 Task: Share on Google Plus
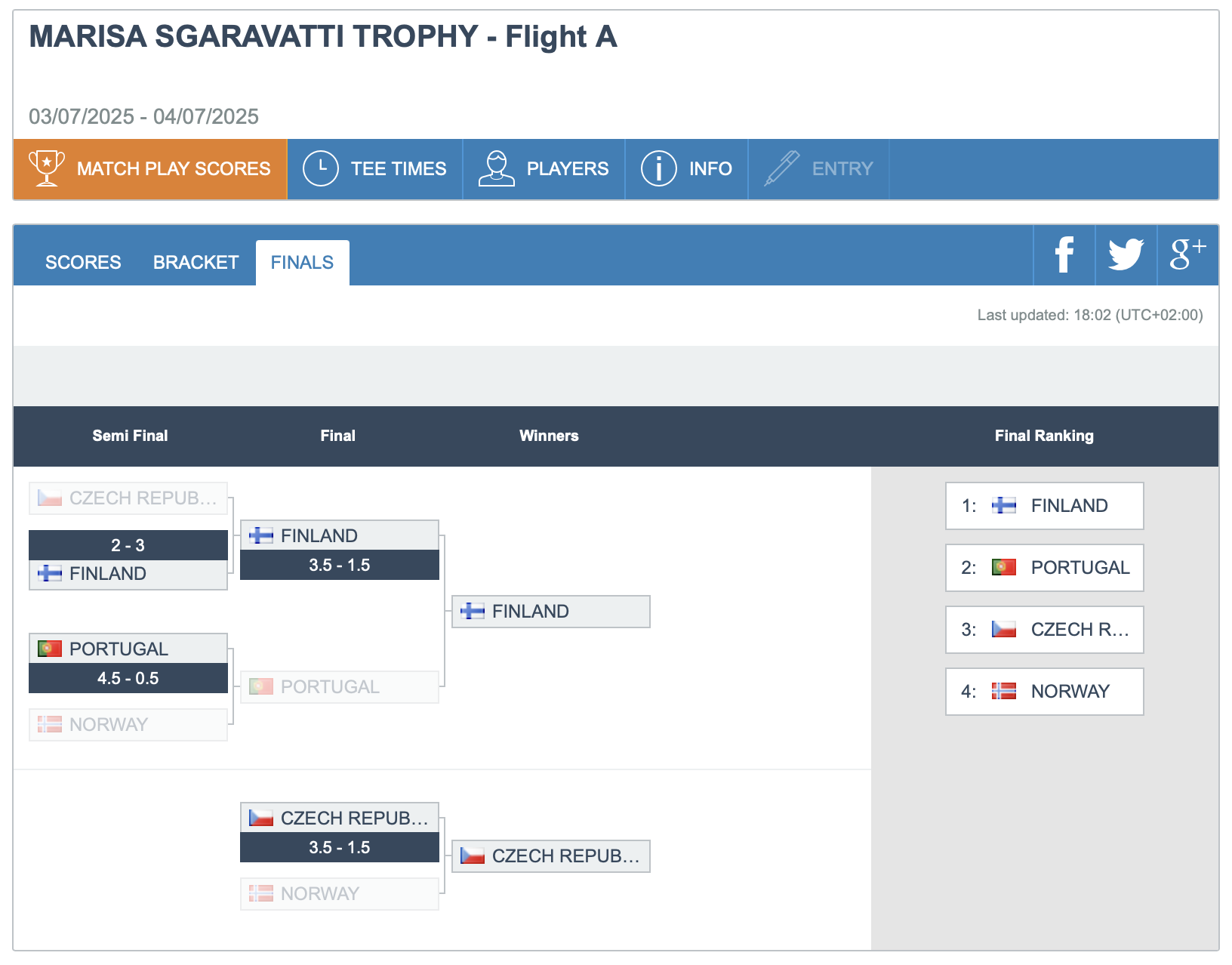1188,255
